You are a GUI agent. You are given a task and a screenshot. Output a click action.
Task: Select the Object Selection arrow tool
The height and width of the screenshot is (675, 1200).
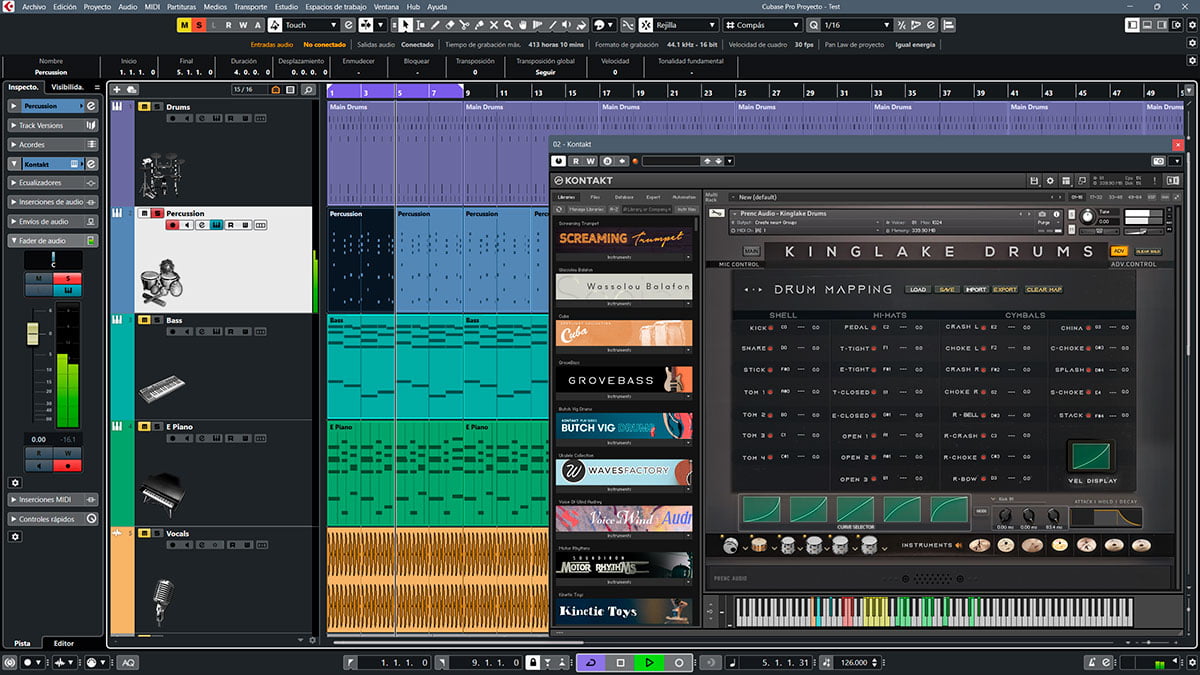pos(406,24)
